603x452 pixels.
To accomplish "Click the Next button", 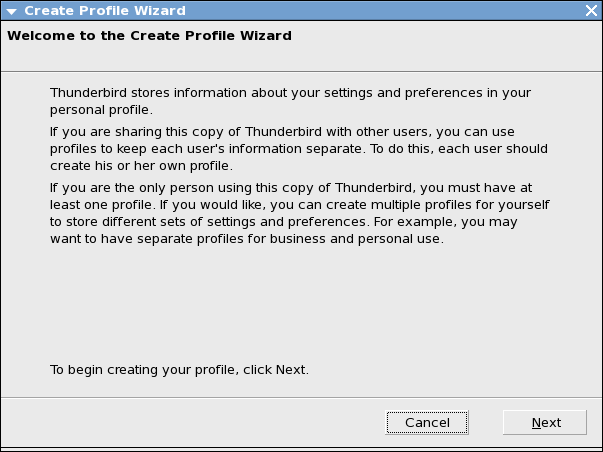I will coord(545,422).
